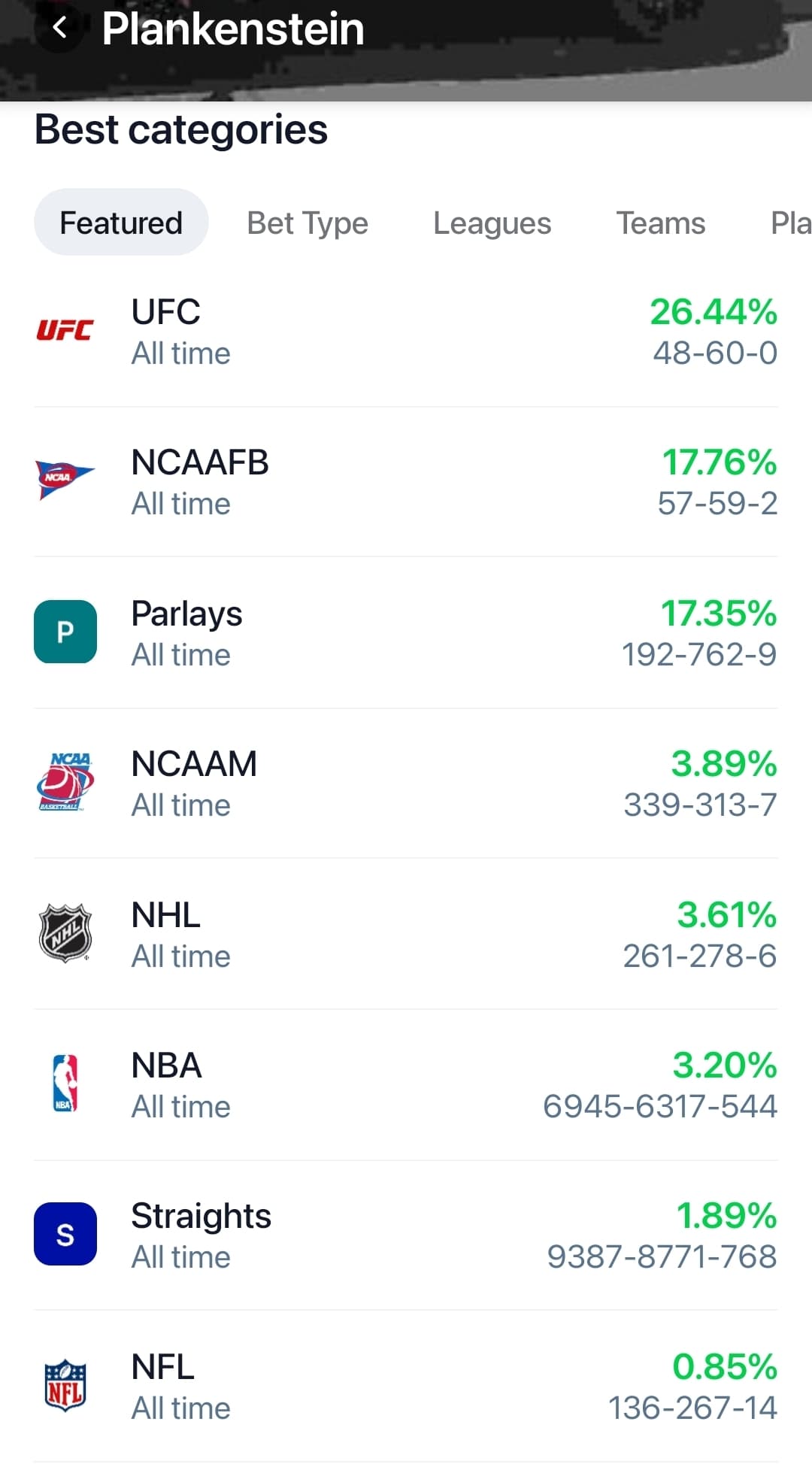Tap the Plankenstein profile title
Viewport: 812px width, 1464px height.
(233, 29)
